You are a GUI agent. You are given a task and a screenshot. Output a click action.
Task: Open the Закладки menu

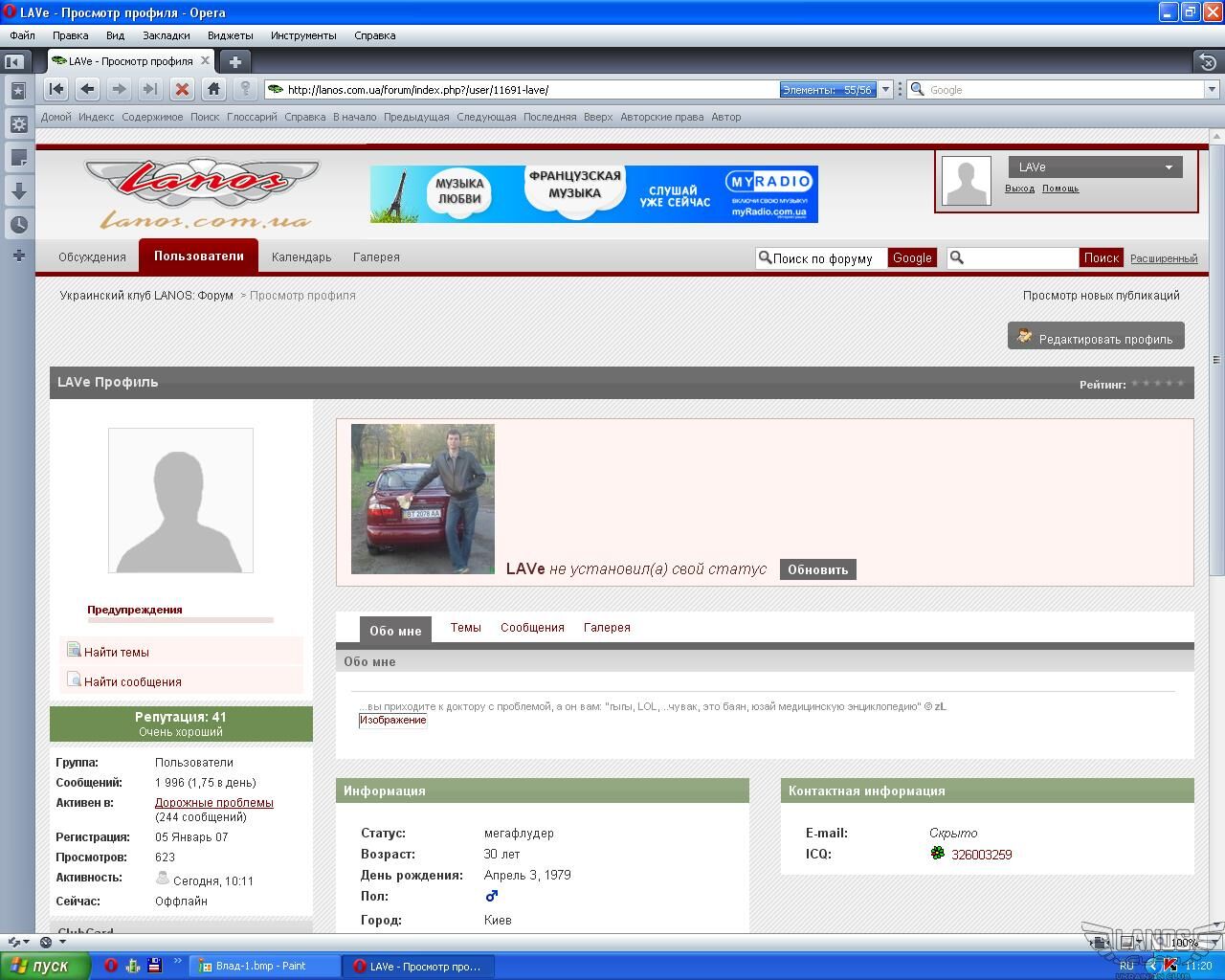point(166,35)
